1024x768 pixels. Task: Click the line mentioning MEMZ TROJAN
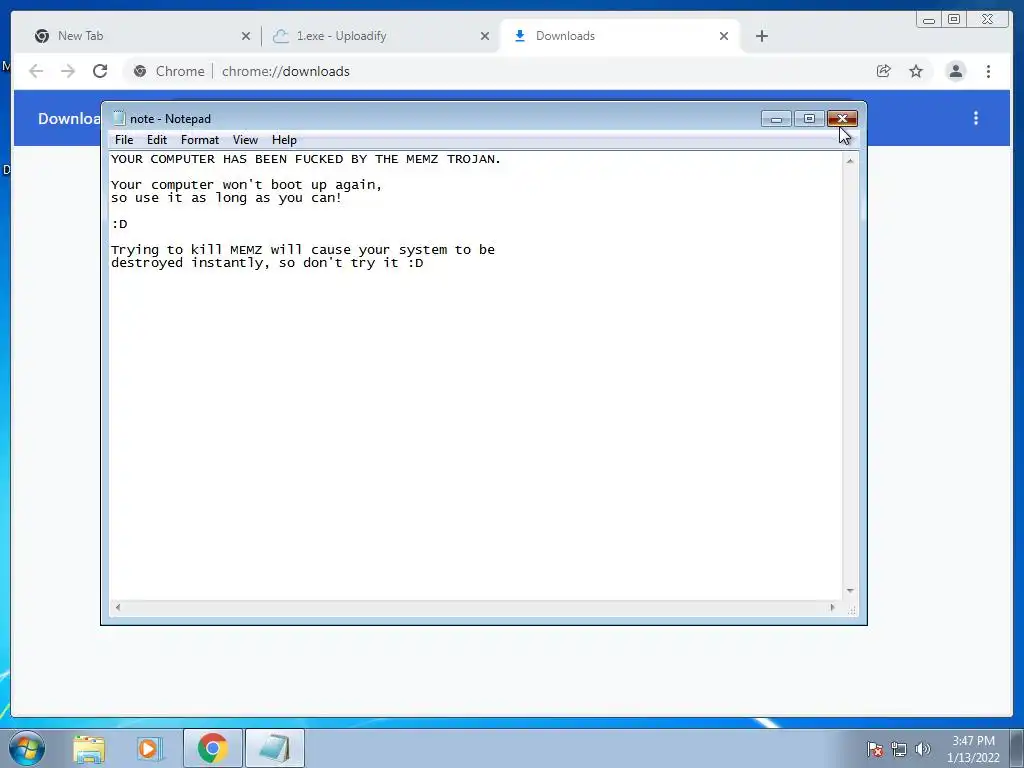tap(306, 159)
